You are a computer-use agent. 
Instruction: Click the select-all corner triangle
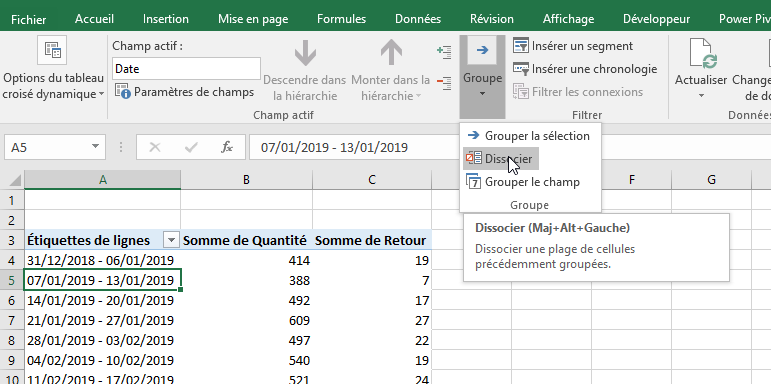[15, 180]
